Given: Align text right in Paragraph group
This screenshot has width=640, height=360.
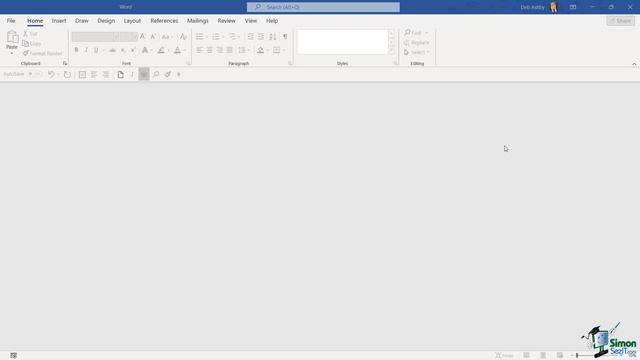Looking at the screenshot, I should pos(220,50).
